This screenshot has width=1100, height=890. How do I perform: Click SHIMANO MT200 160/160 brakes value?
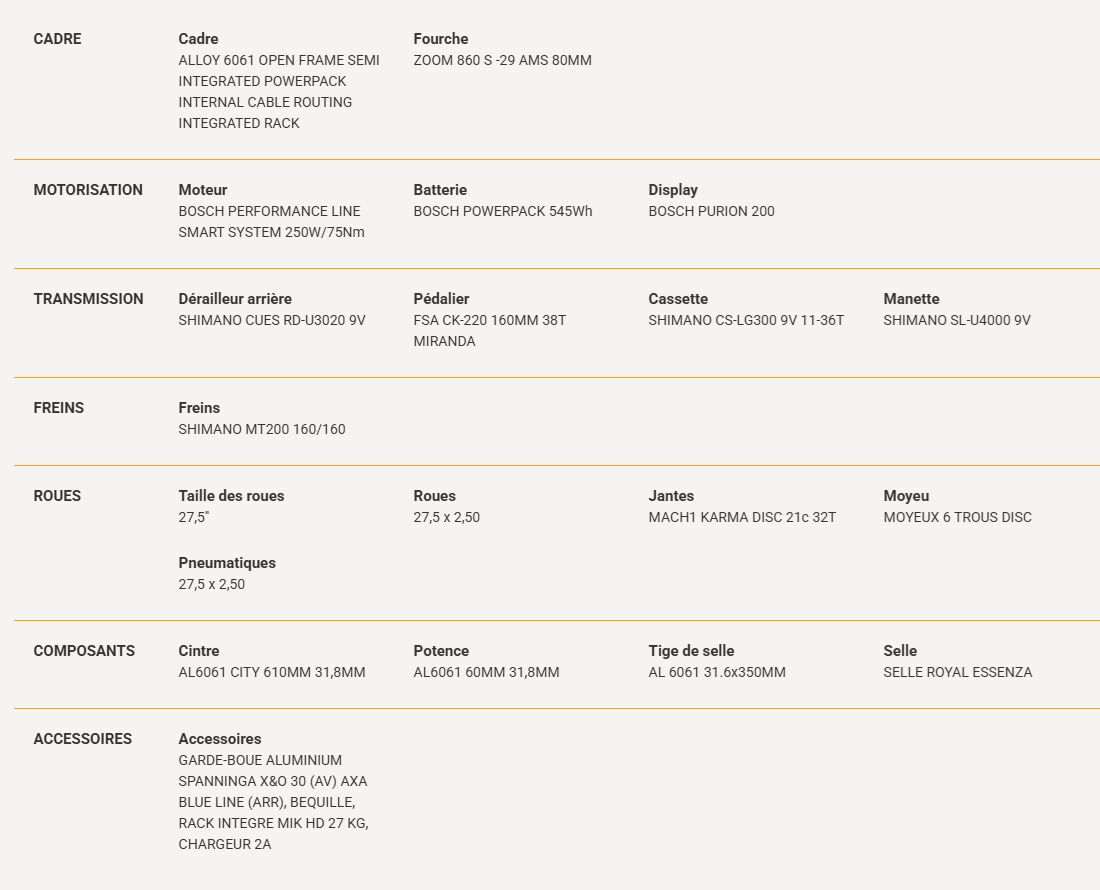[262, 429]
